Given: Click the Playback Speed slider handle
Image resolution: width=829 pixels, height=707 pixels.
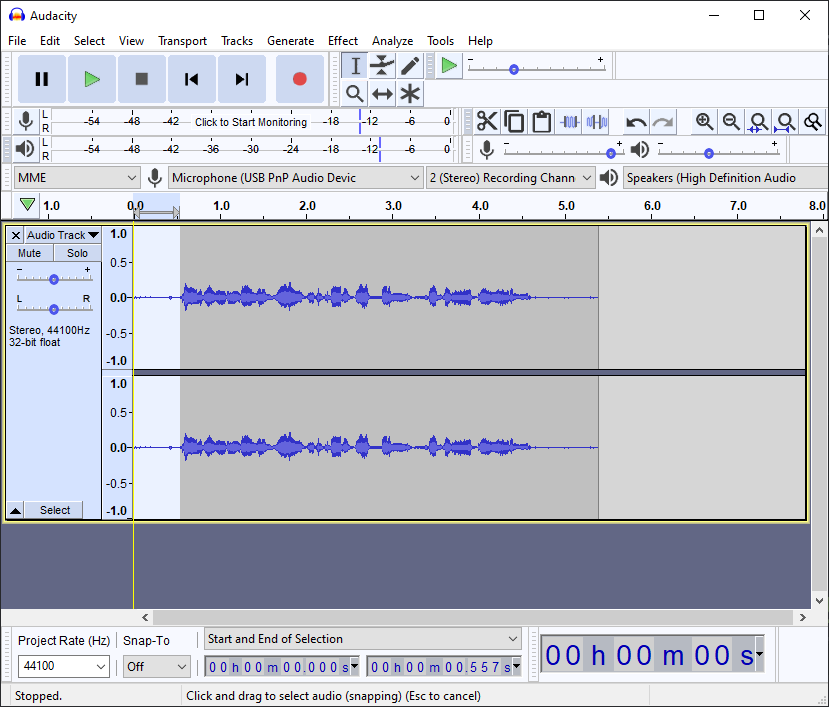Looking at the screenshot, I should click(x=513, y=69).
